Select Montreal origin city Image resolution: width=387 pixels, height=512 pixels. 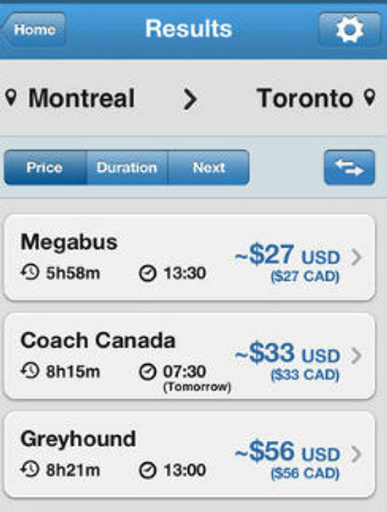(x=81, y=98)
